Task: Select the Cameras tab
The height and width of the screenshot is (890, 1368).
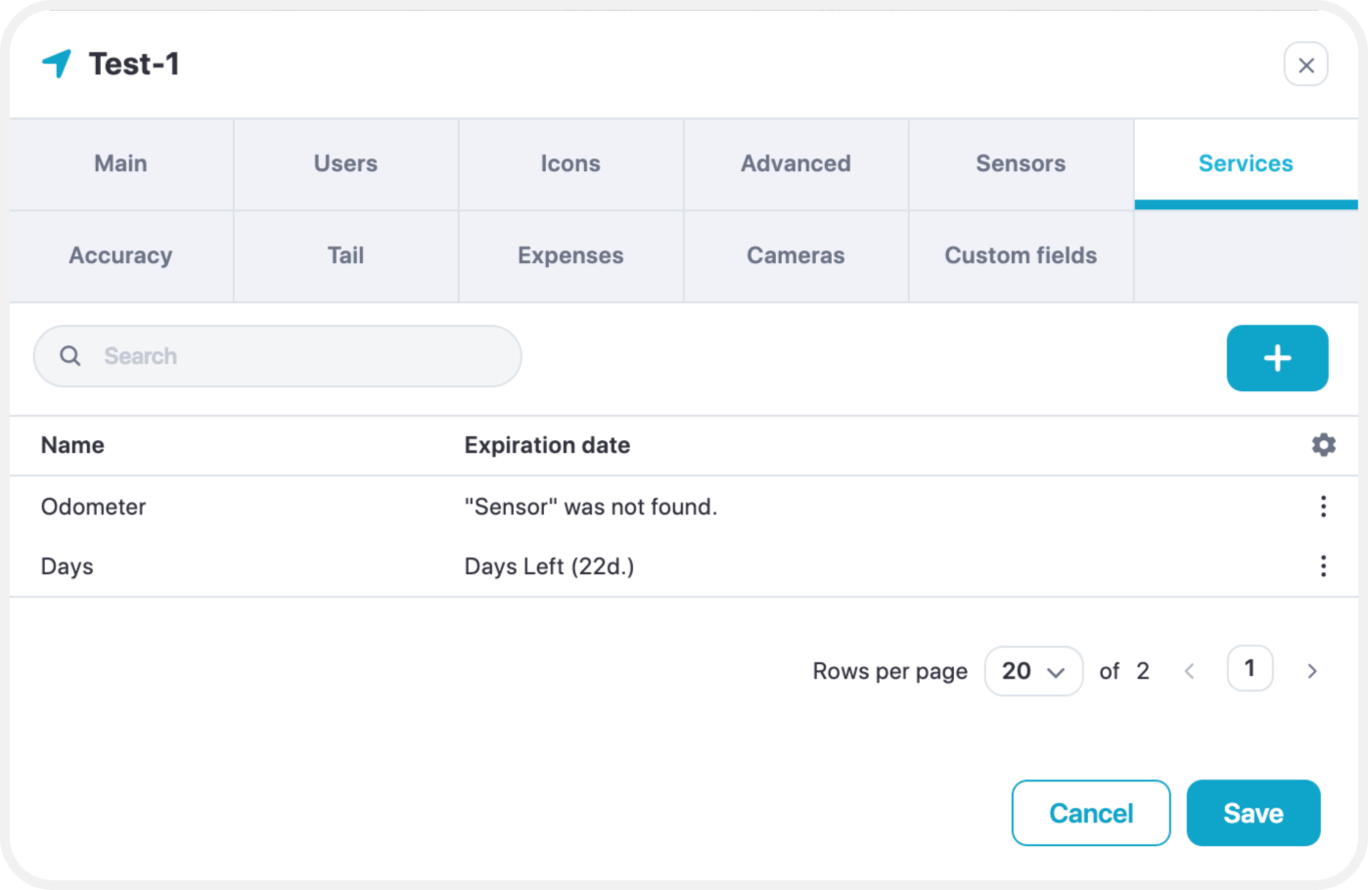Action: pyautogui.click(x=796, y=256)
